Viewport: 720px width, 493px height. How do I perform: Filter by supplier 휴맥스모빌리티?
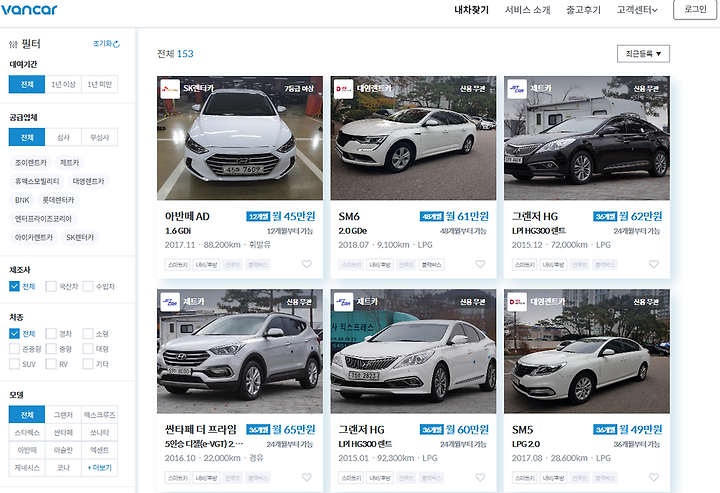point(37,181)
